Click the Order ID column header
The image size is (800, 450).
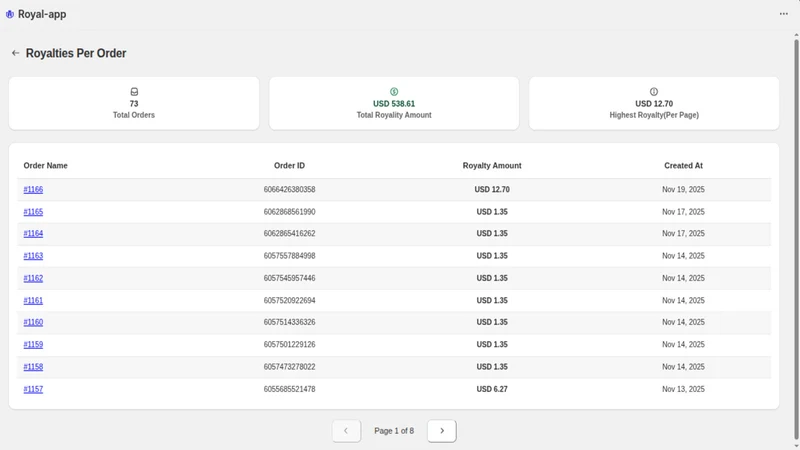(289, 165)
